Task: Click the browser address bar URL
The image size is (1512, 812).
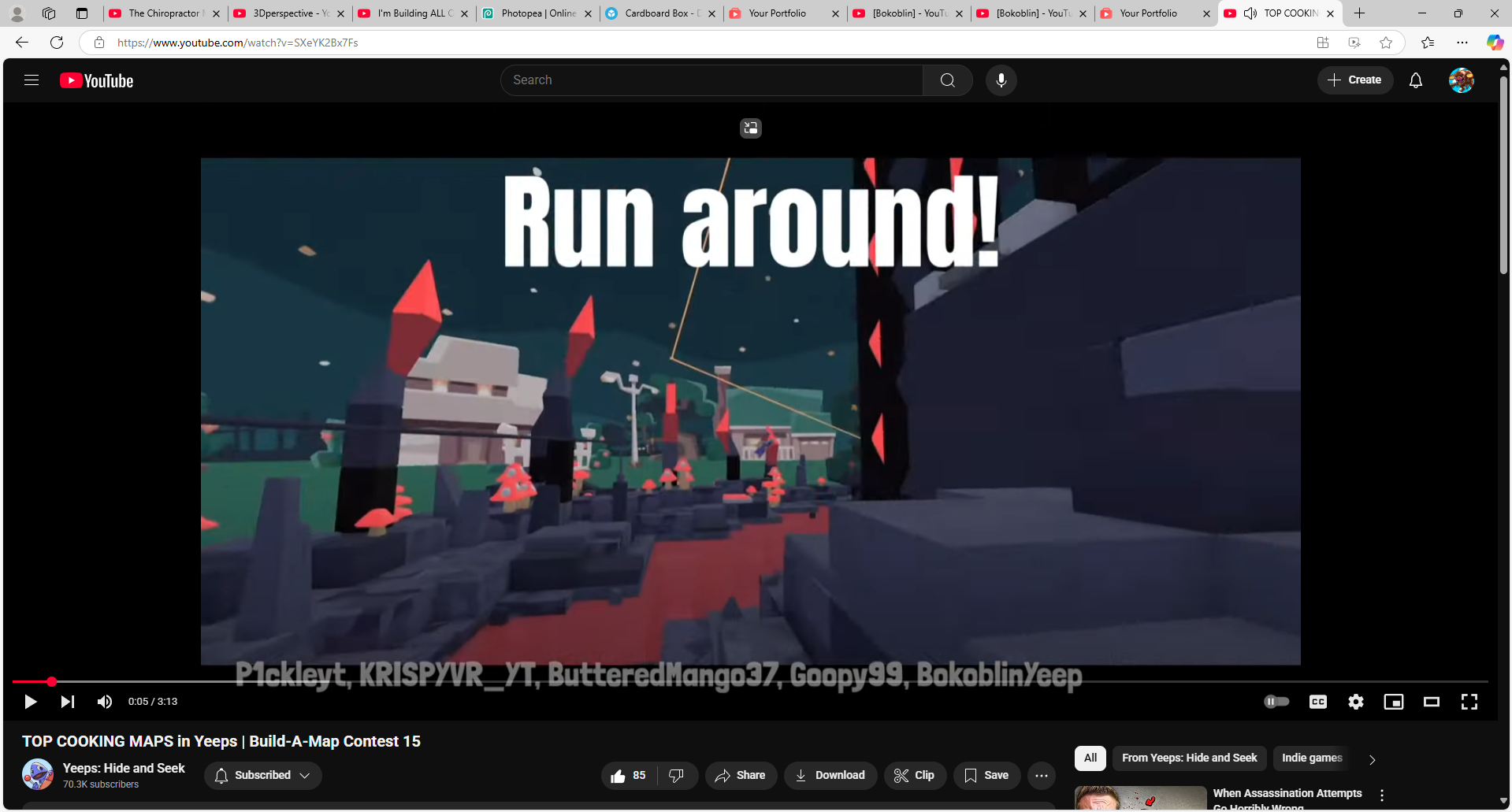Action: coord(238,43)
